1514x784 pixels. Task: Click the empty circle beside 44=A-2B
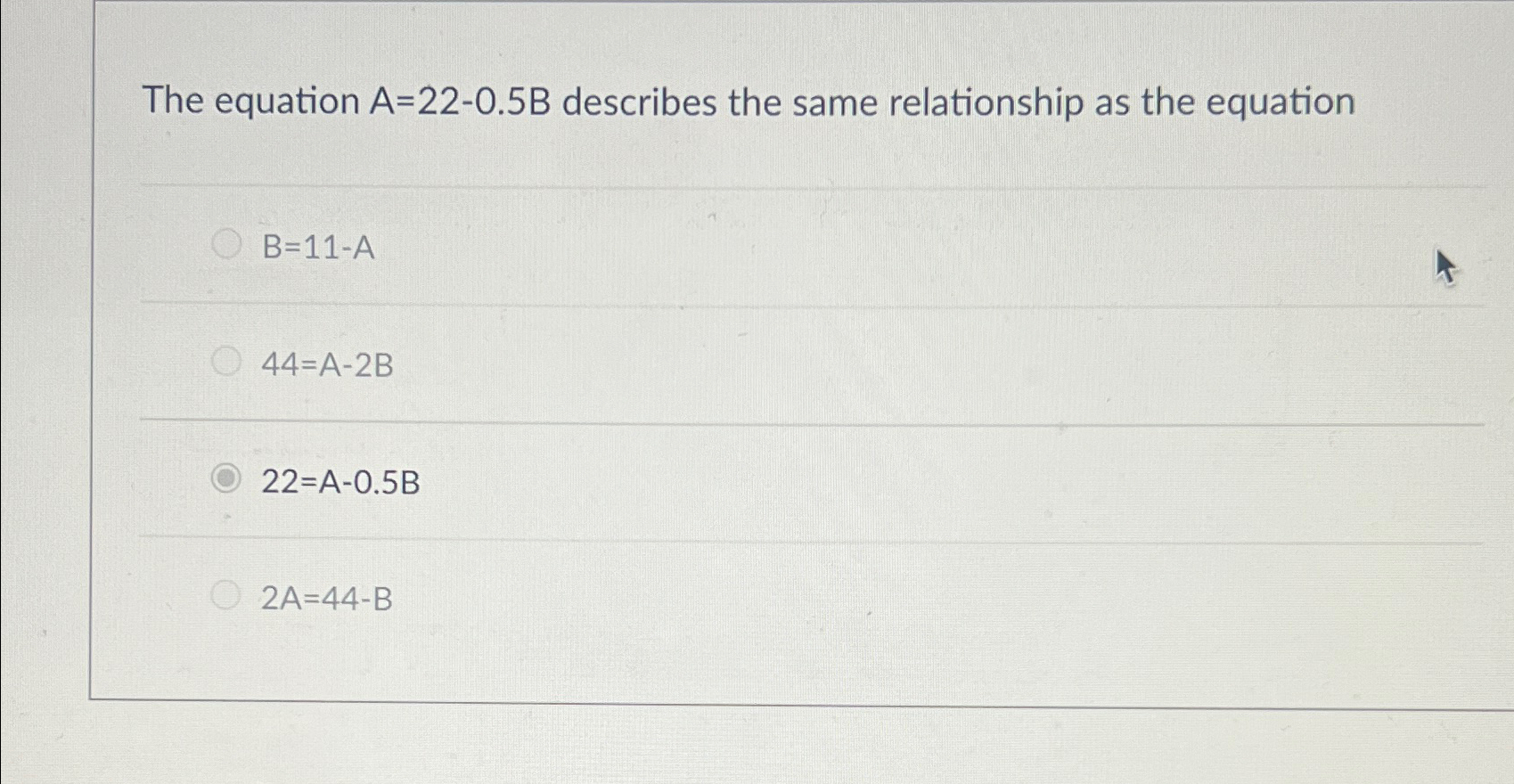coord(225,363)
